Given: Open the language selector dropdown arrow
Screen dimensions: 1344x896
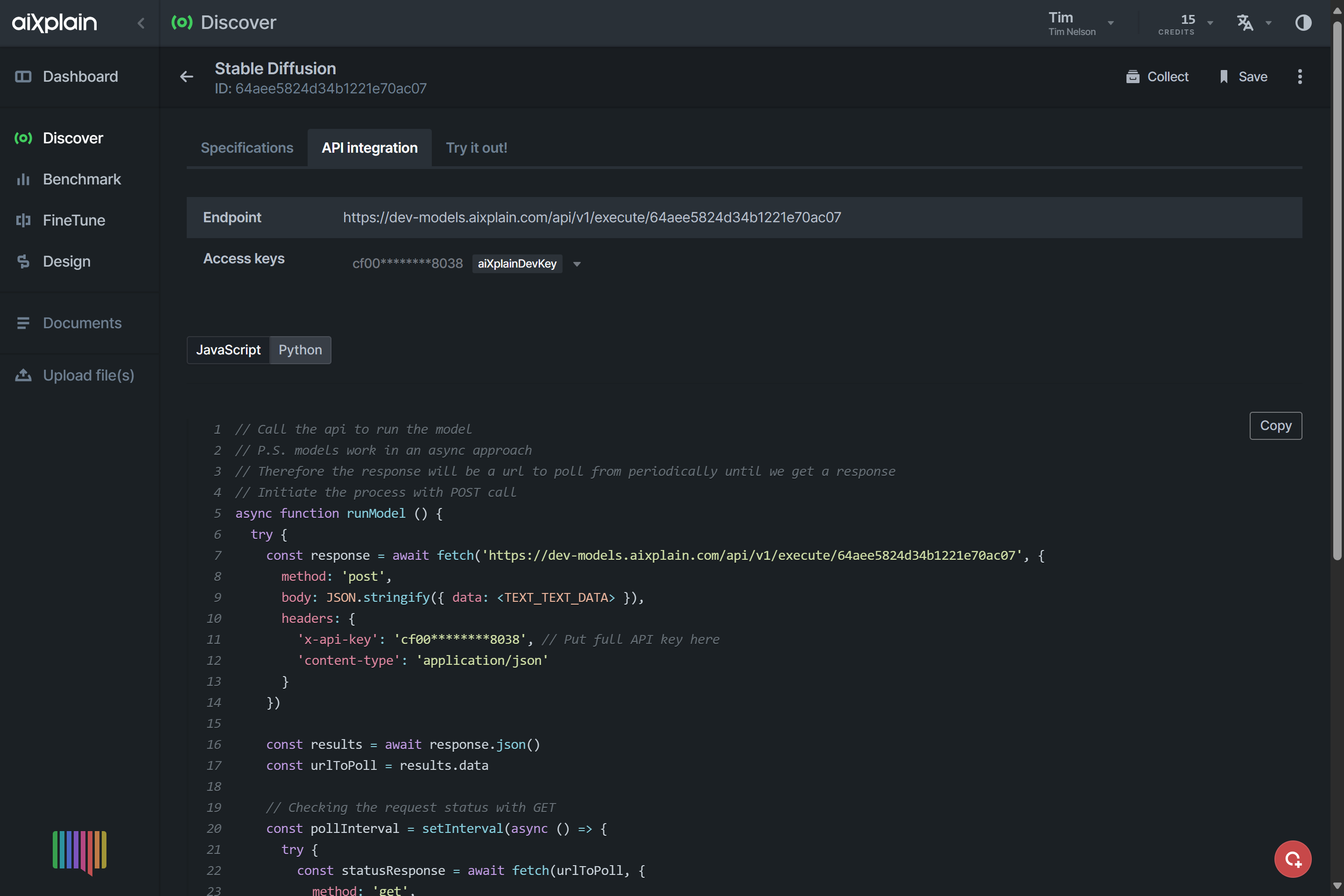Looking at the screenshot, I should (1268, 23).
